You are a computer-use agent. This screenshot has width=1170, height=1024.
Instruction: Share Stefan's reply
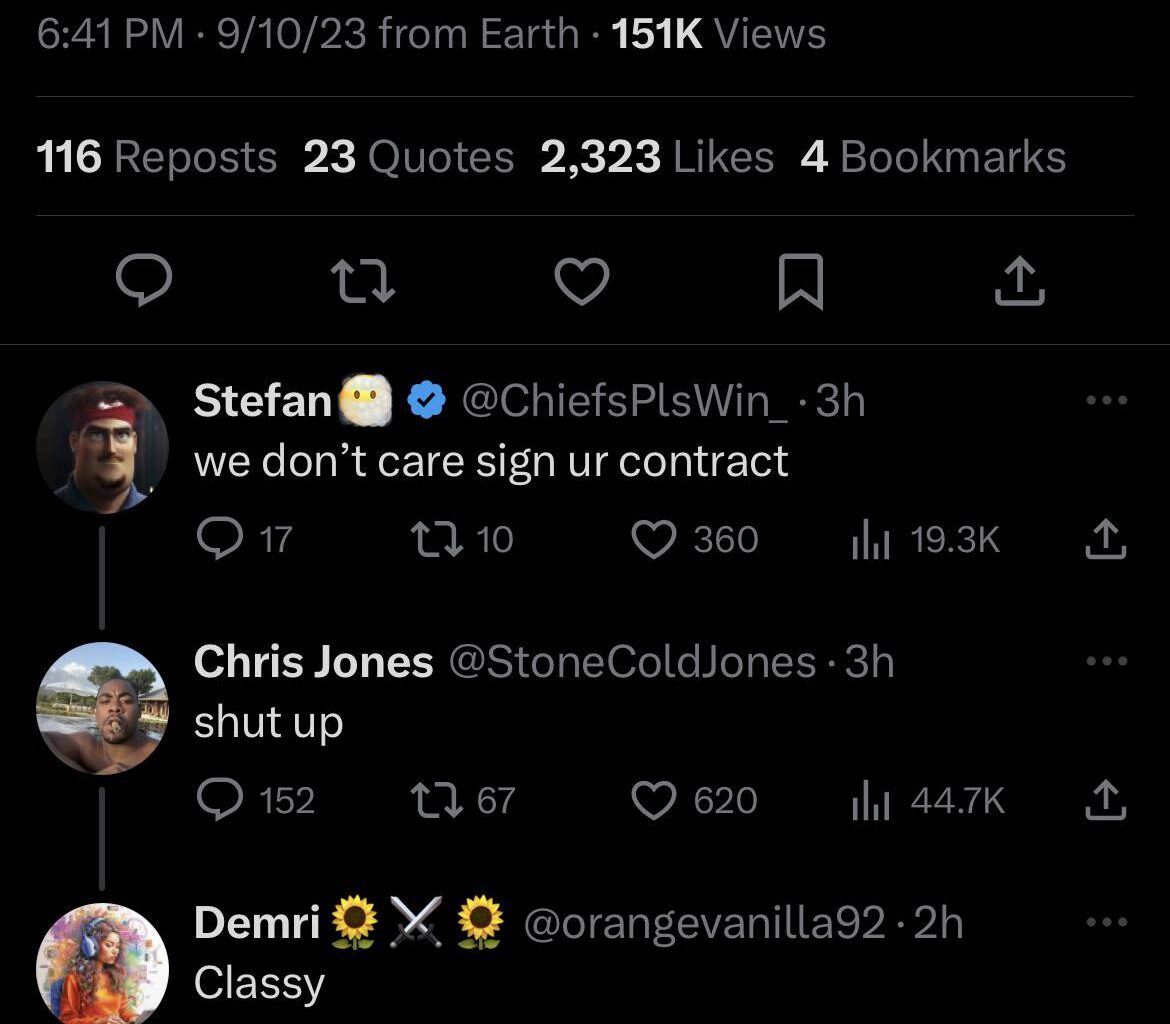point(1104,540)
